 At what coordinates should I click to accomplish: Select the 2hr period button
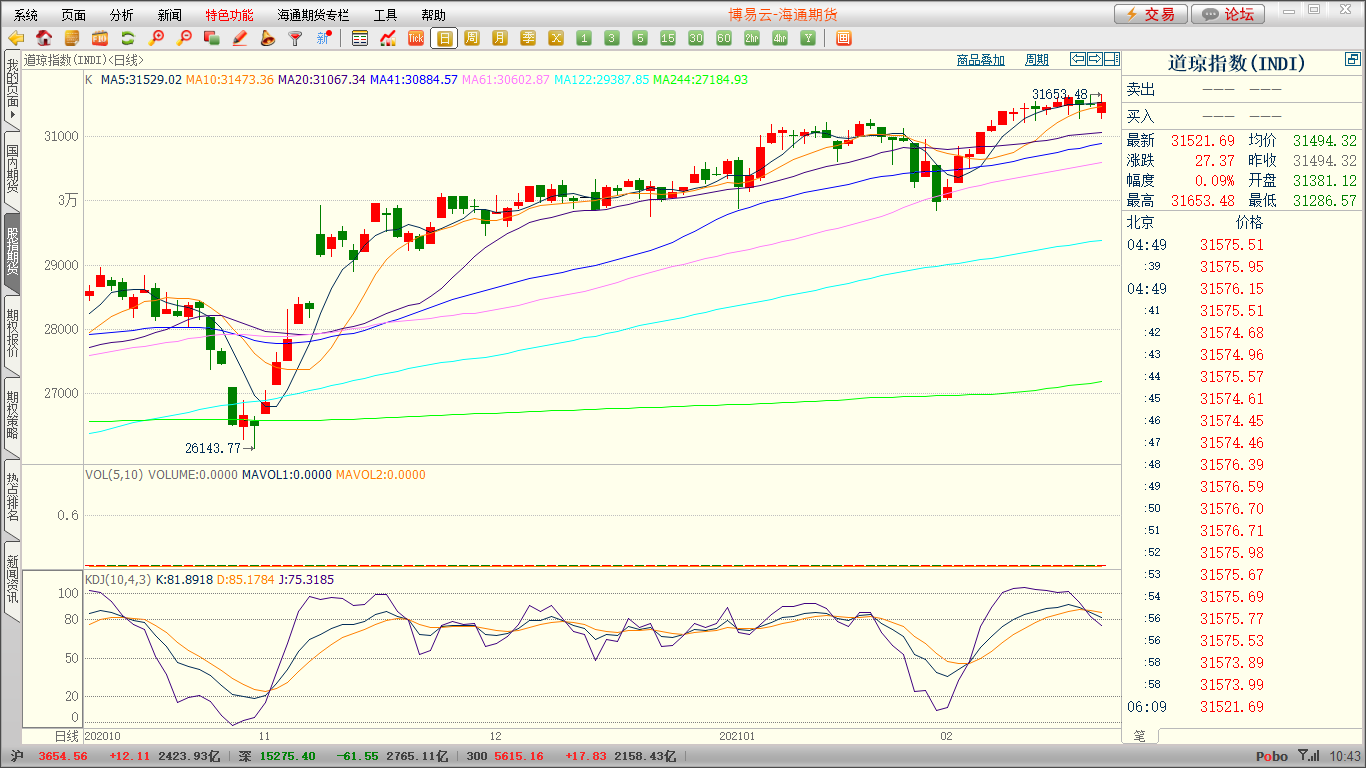pos(752,38)
